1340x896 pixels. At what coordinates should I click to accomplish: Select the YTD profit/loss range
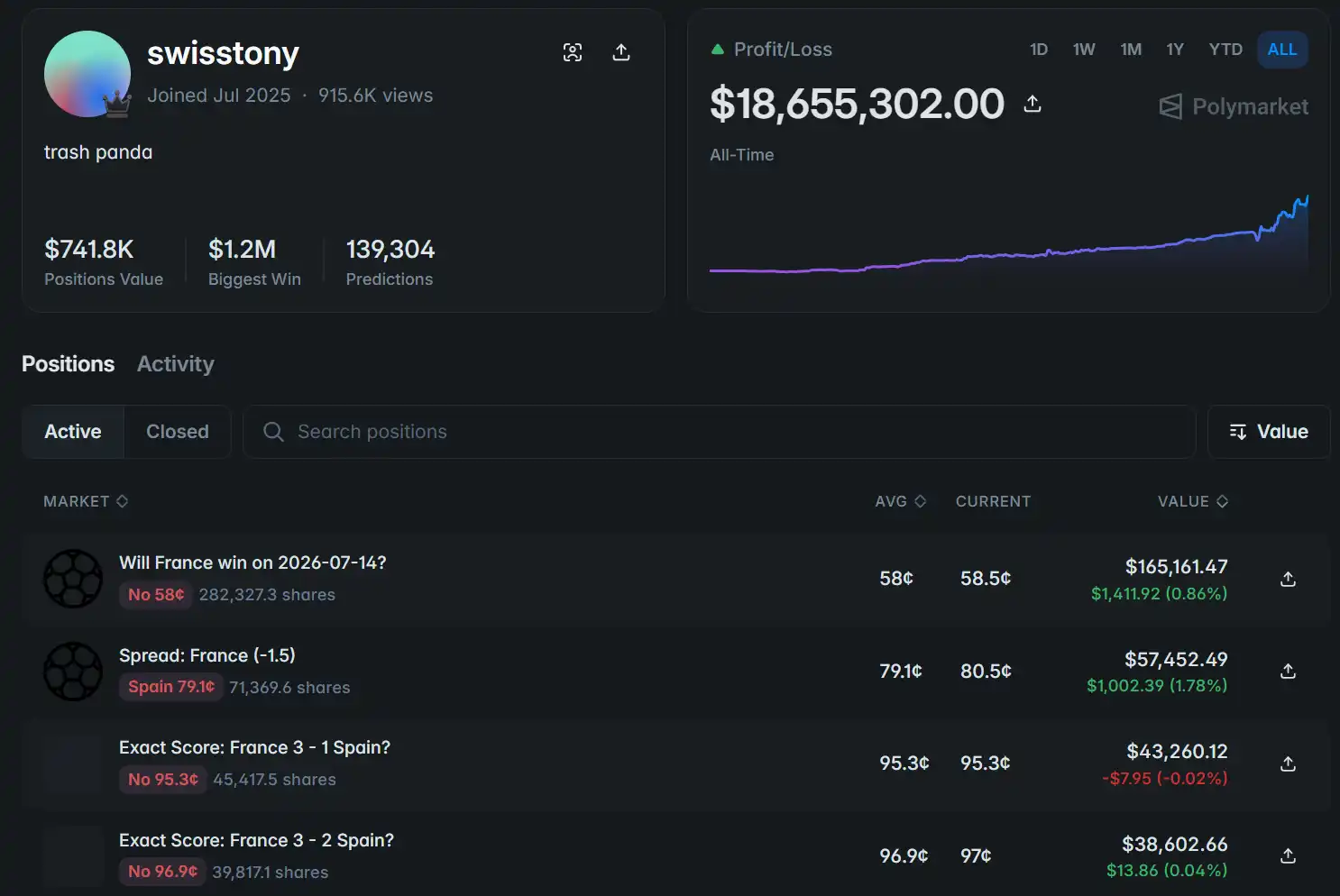[x=1225, y=50]
